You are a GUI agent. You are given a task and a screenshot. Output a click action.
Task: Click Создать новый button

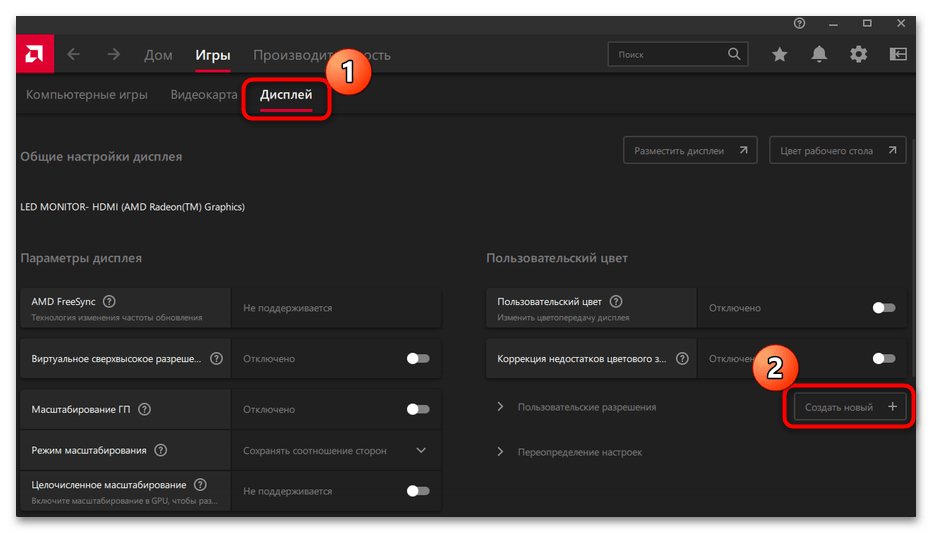pyautogui.click(x=850, y=407)
